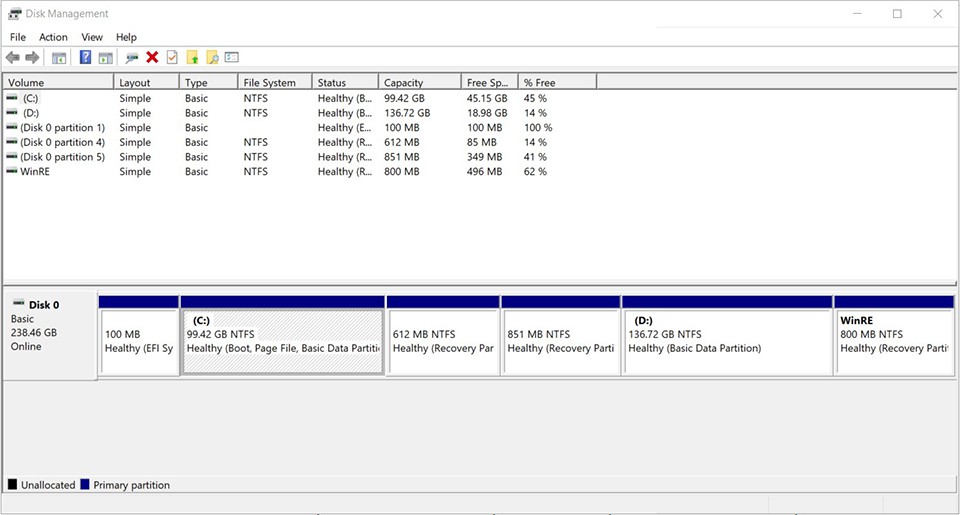Screen dimensions: 960x515
Task: Toggle the Show/Hide Action Pane icon
Action: (x=106, y=58)
